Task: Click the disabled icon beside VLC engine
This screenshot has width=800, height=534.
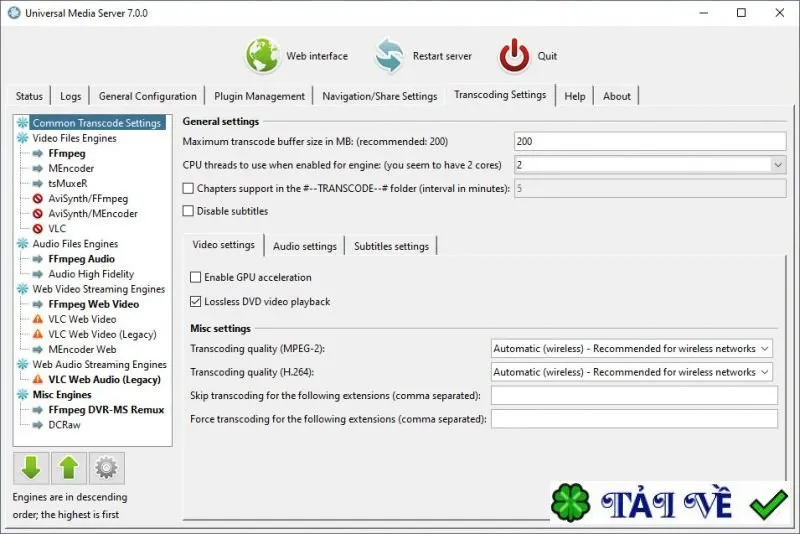Action: [38, 228]
